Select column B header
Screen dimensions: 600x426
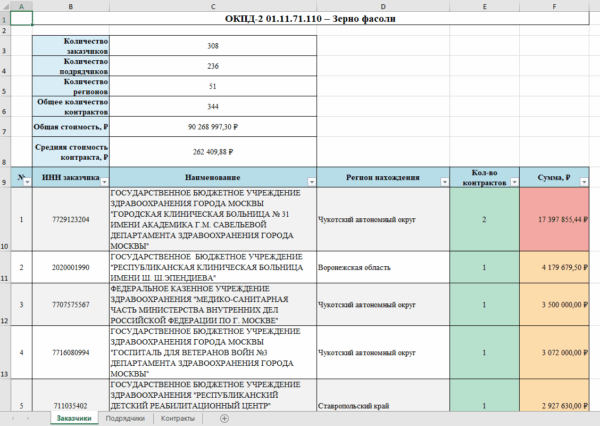point(71,6)
